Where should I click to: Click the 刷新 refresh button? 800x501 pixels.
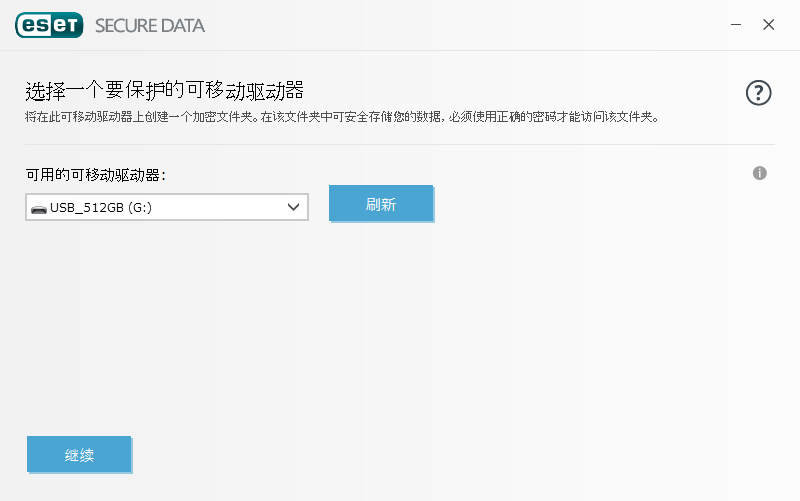381,204
